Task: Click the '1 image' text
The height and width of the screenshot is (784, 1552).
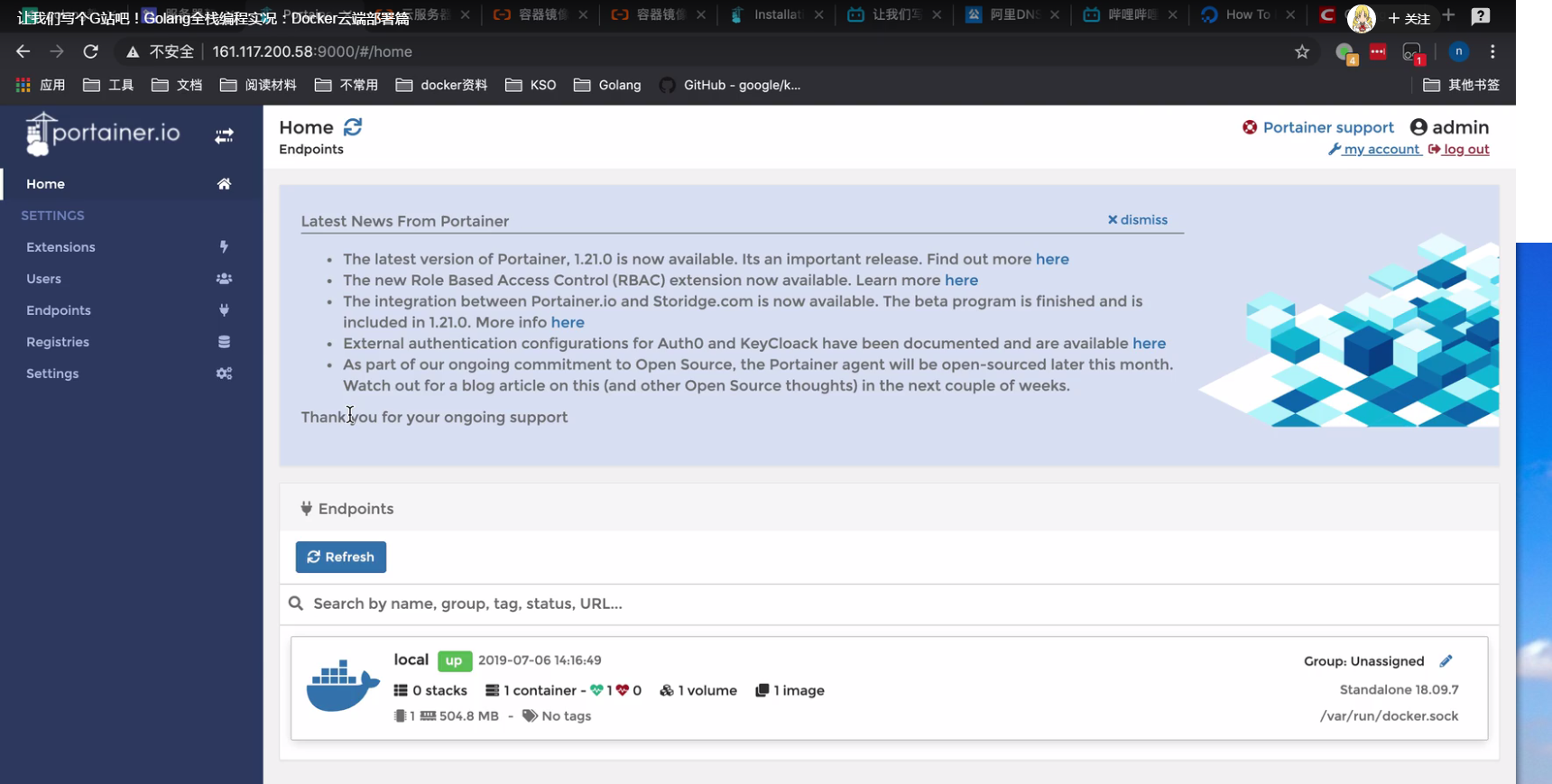Action: pyautogui.click(x=799, y=691)
